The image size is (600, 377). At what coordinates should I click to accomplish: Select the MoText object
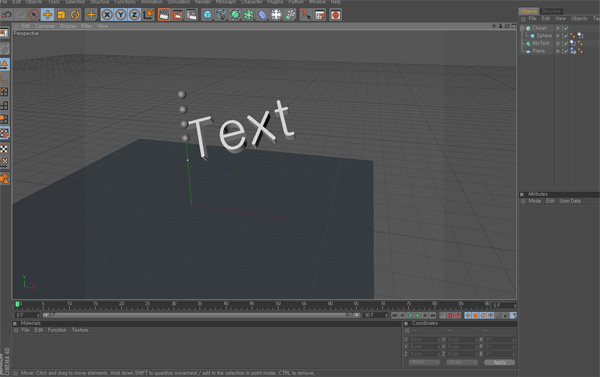[x=541, y=43]
